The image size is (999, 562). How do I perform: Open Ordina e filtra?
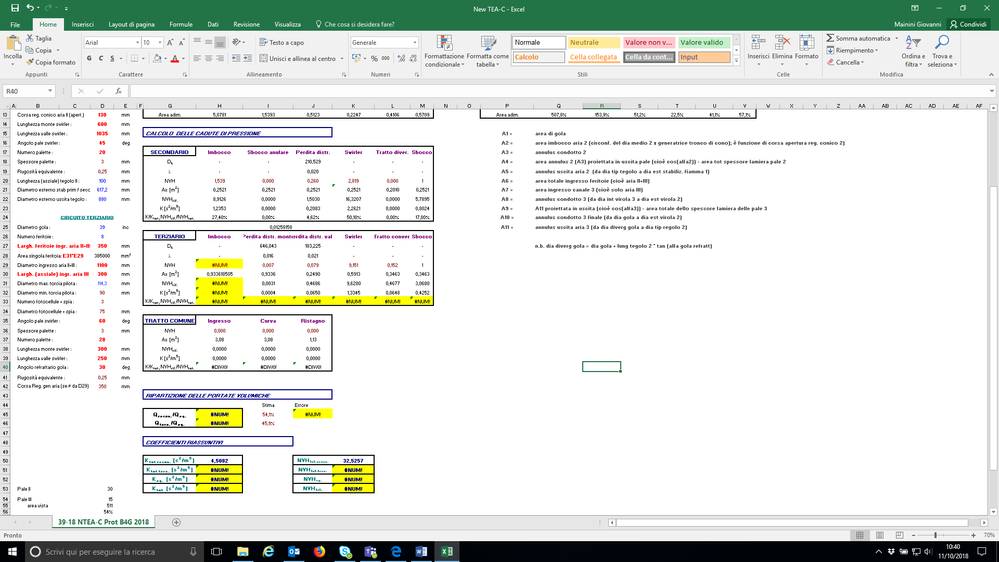[x=913, y=51]
